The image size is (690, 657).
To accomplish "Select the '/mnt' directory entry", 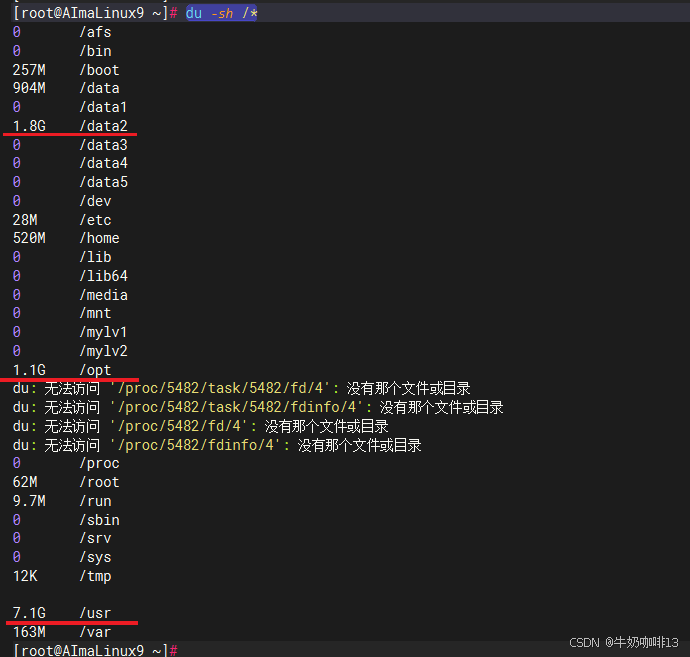I will (95, 313).
